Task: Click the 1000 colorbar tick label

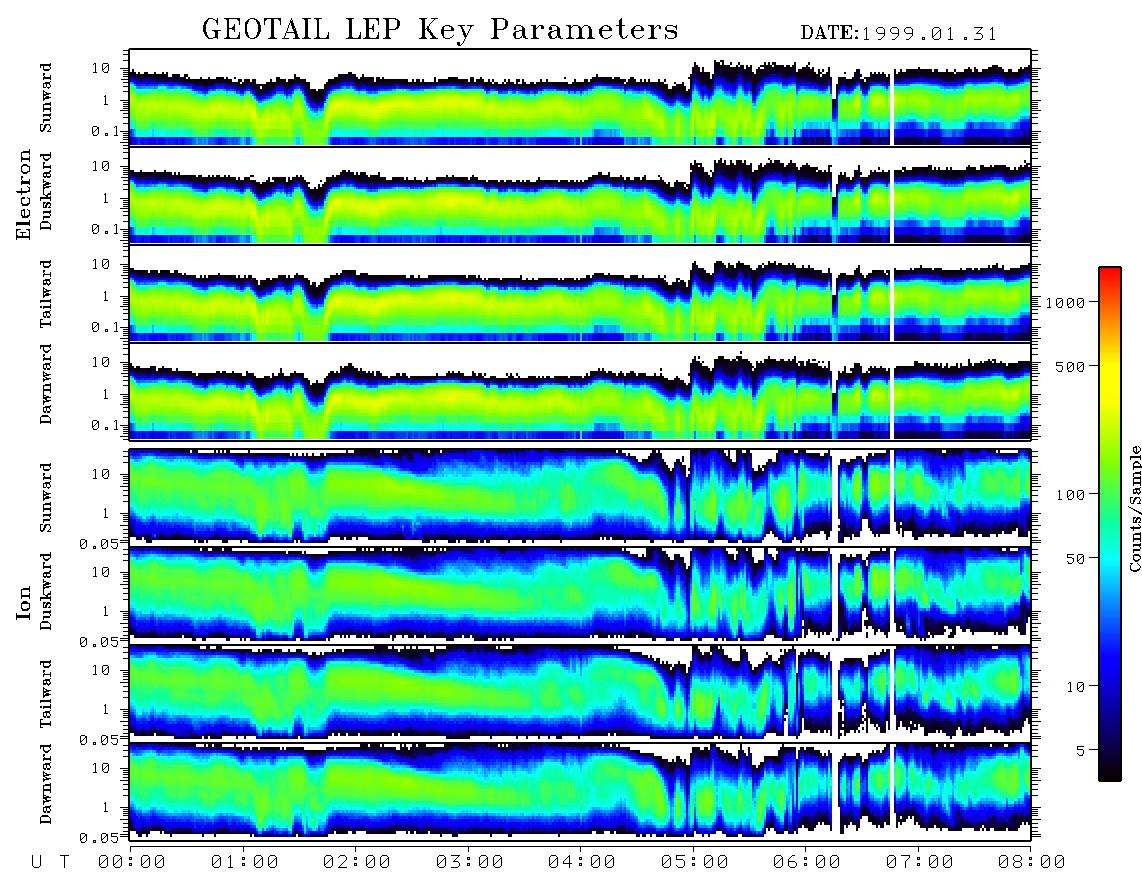Action: coord(1066,302)
